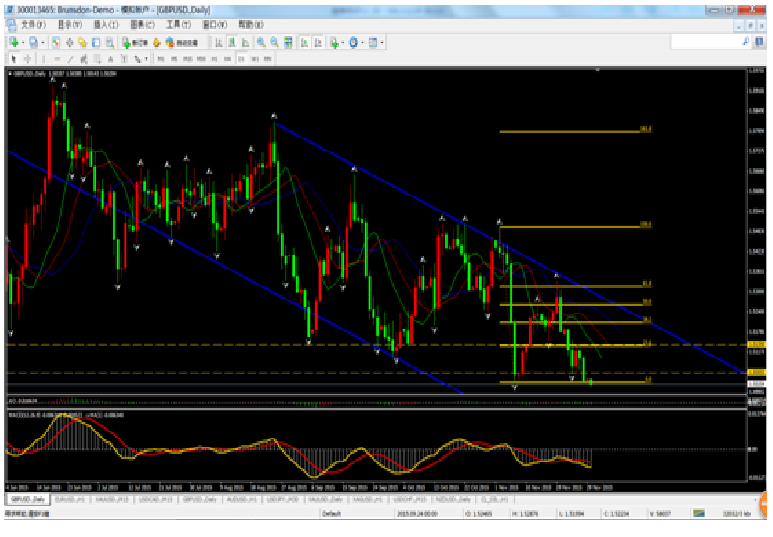Toggle chart auto scroll
The height and width of the screenshot is (537, 773).
point(305,43)
